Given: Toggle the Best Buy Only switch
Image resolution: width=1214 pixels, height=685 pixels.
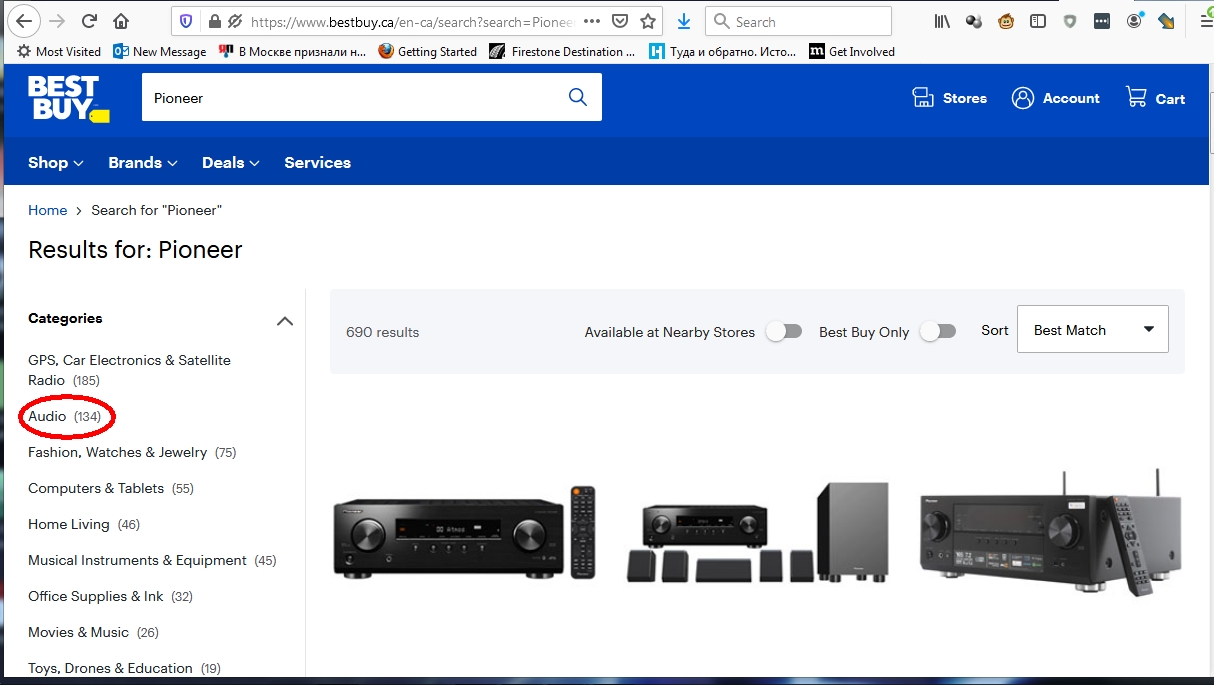Looking at the screenshot, I should pyautogui.click(x=938, y=331).
